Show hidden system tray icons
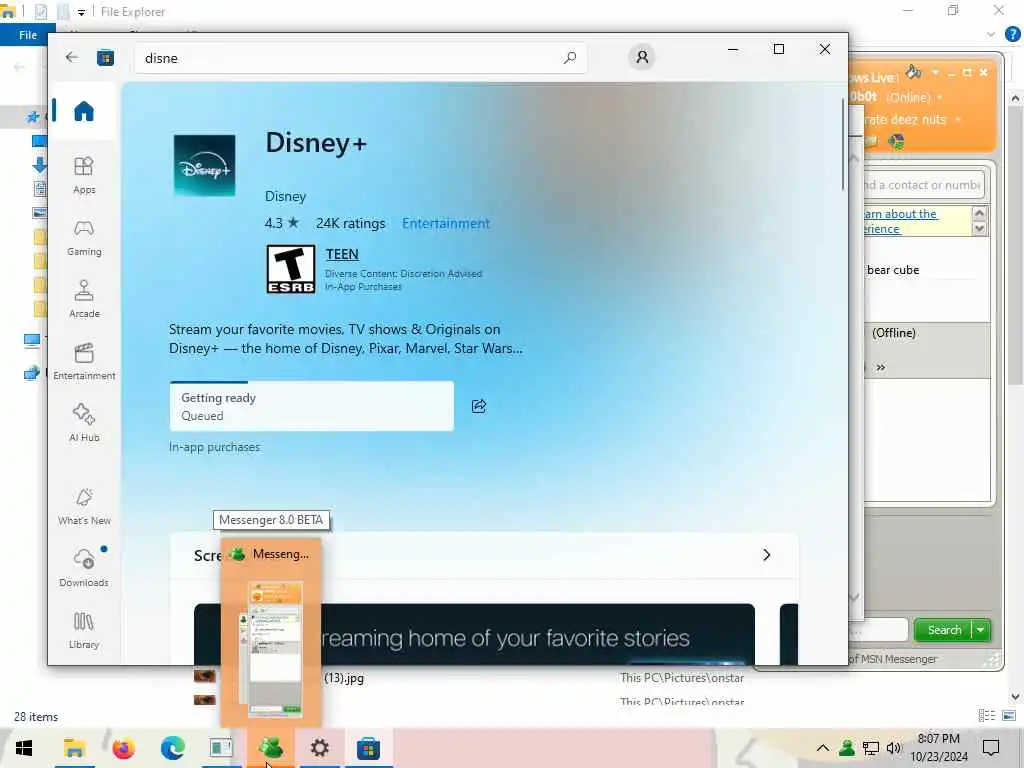The height and width of the screenshot is (768, 1024). click(x=823, y=748)
